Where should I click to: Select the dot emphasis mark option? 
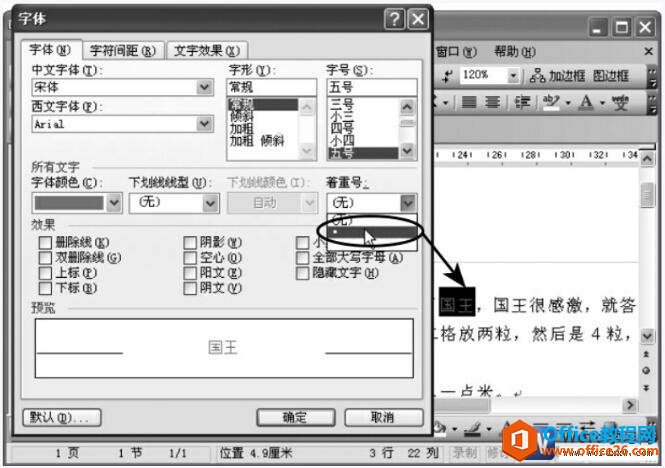372,232
